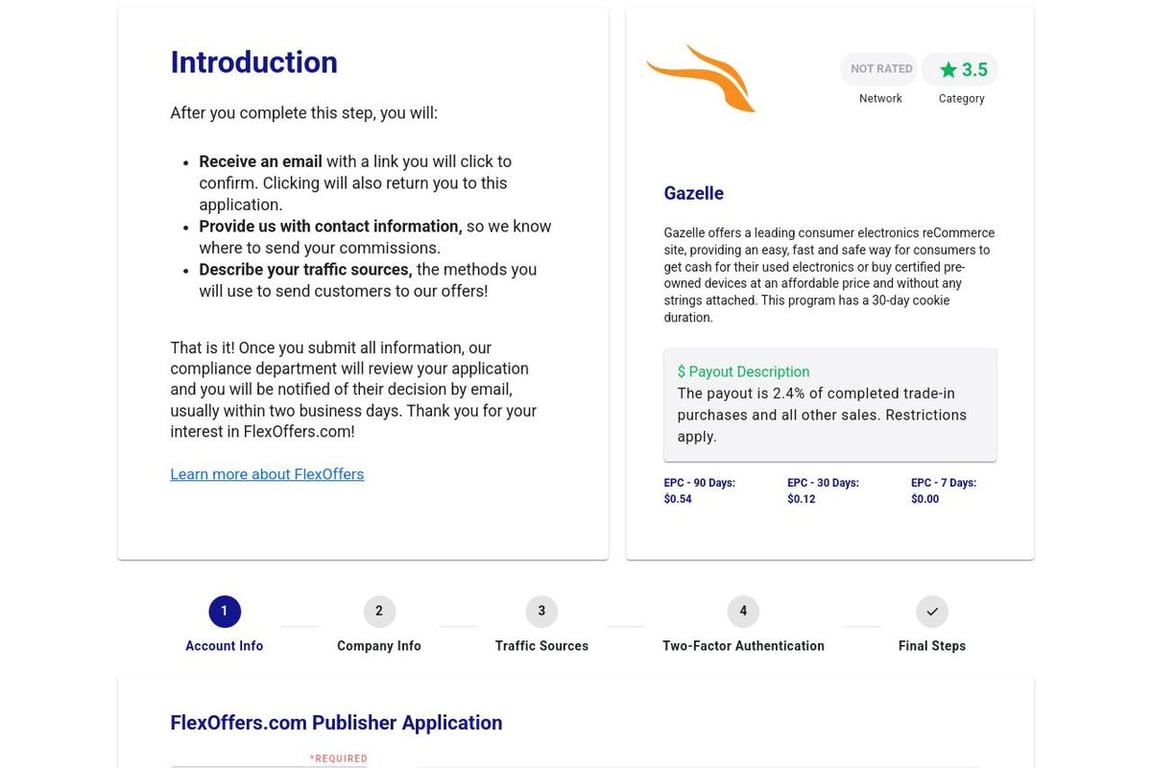
Task: Click the Traffic Sources step label
Action: (541, 646)
